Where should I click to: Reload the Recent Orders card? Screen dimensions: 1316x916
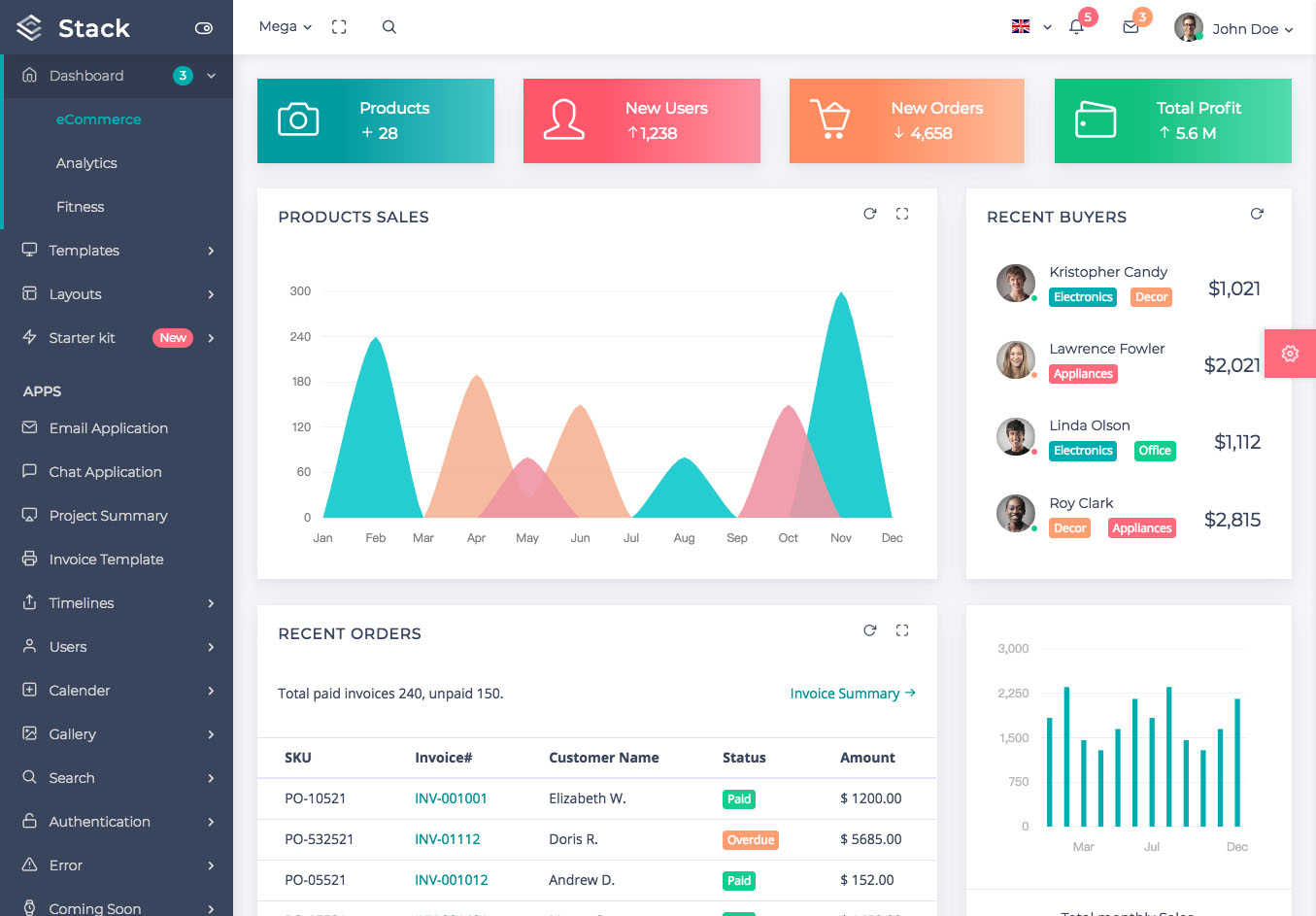point(870,630)
